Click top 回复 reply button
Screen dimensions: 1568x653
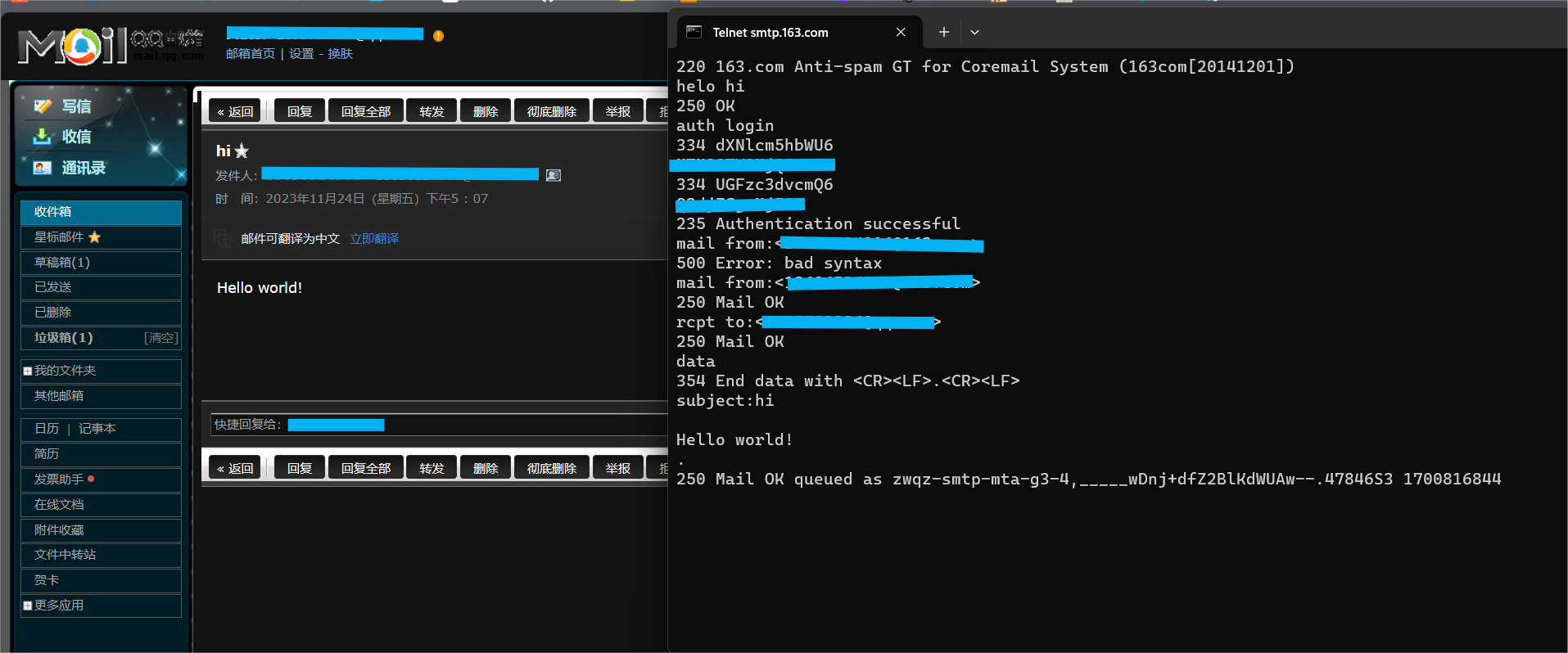(300, 111)
